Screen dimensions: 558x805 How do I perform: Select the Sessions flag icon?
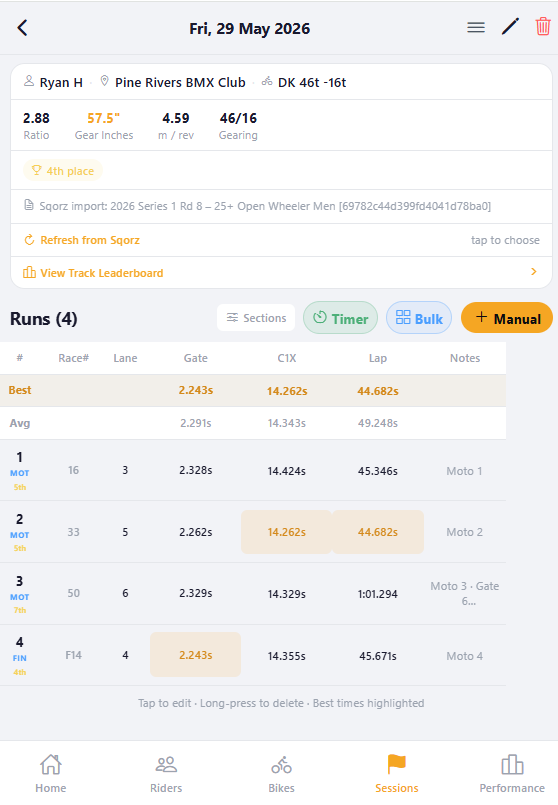coord(397,764)
